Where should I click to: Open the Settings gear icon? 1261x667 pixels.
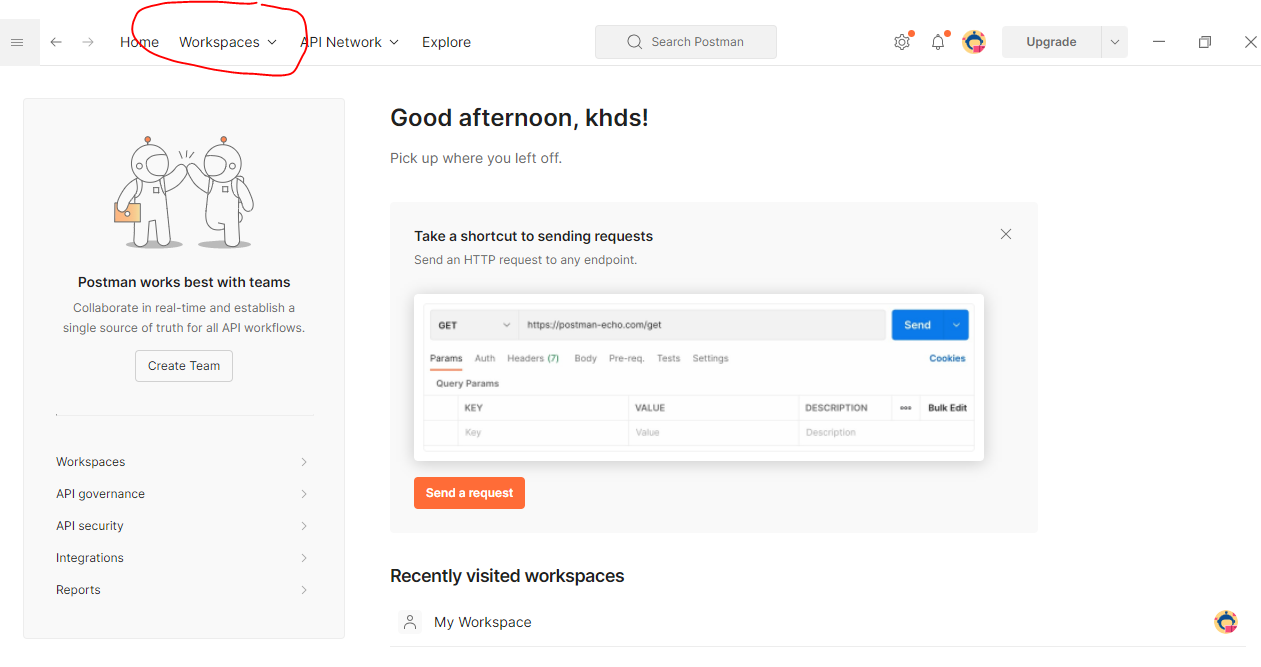tap(902, 42)
